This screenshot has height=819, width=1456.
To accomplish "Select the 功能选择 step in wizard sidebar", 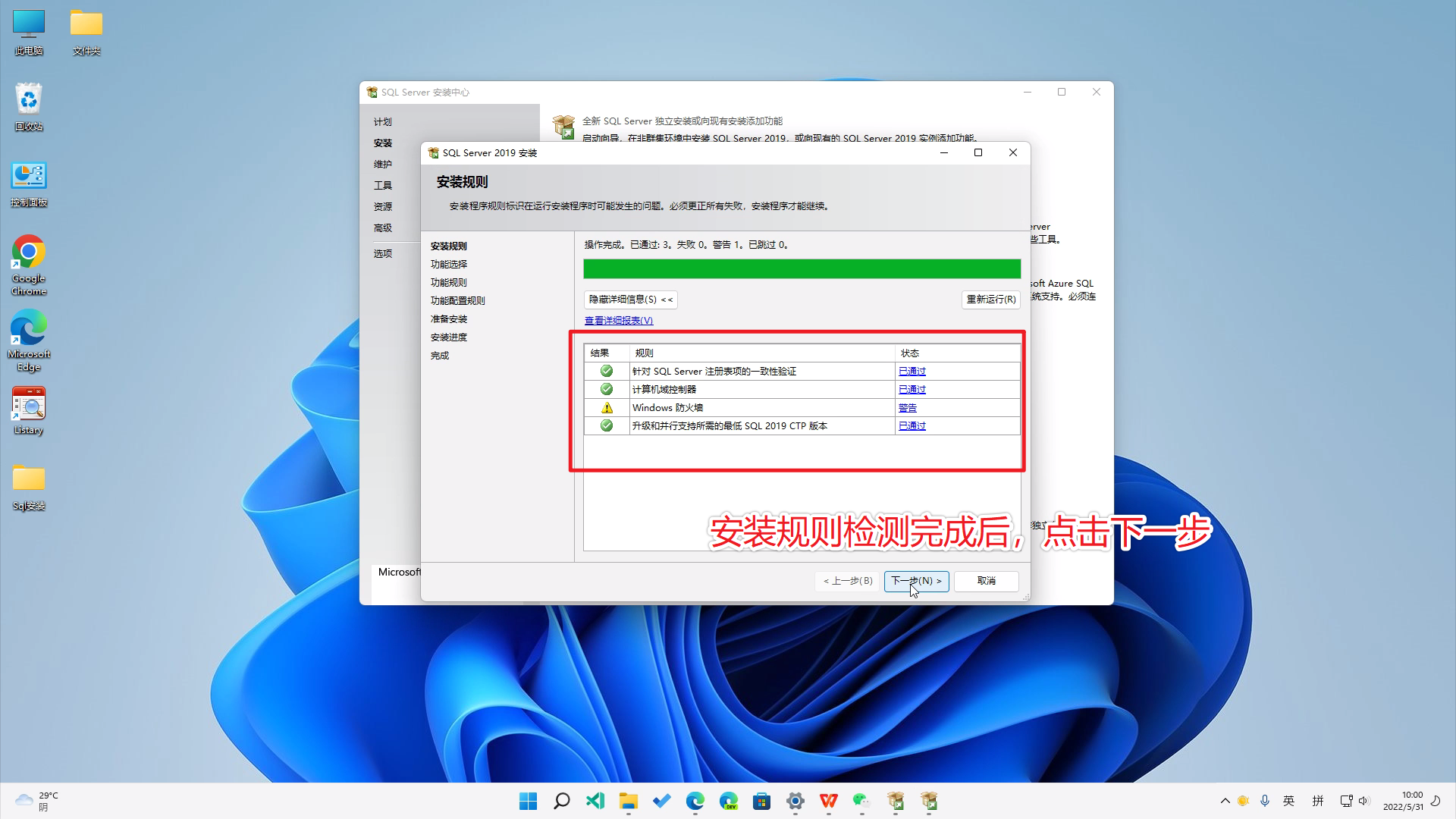I will pos(448,264).
